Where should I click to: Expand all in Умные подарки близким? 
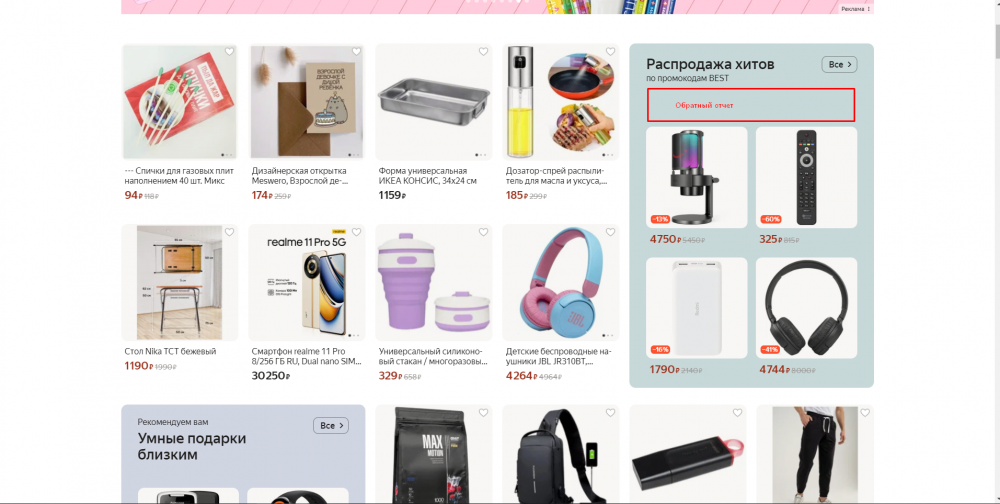pyautogui.click(x=330, y=426)
